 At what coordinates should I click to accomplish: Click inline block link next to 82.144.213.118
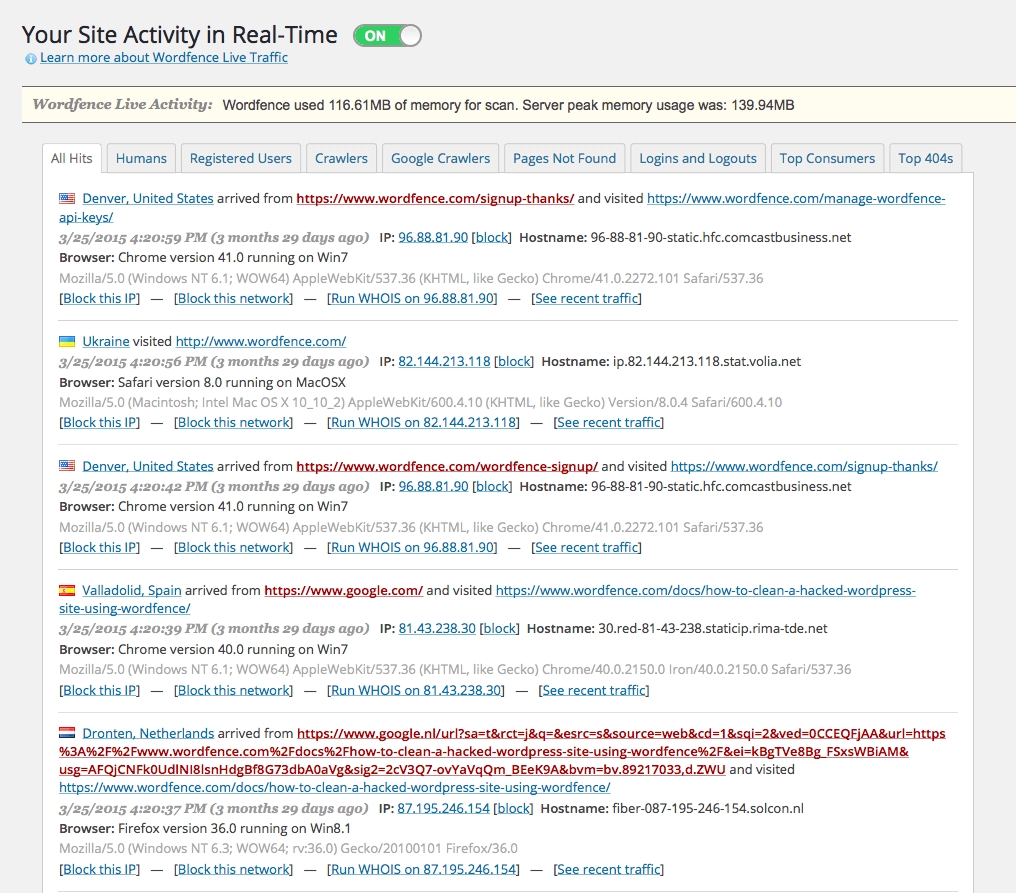coord(514,362)
